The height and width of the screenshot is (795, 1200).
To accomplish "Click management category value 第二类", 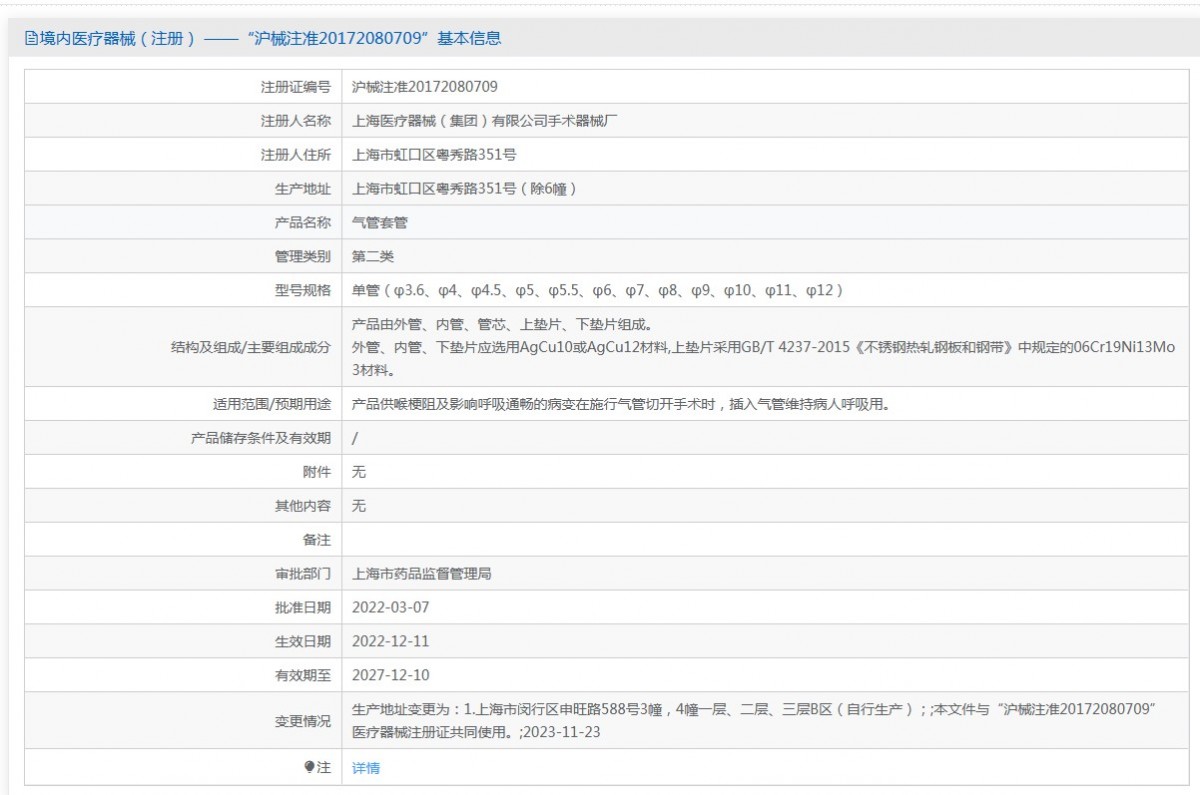I will point(373,256).
